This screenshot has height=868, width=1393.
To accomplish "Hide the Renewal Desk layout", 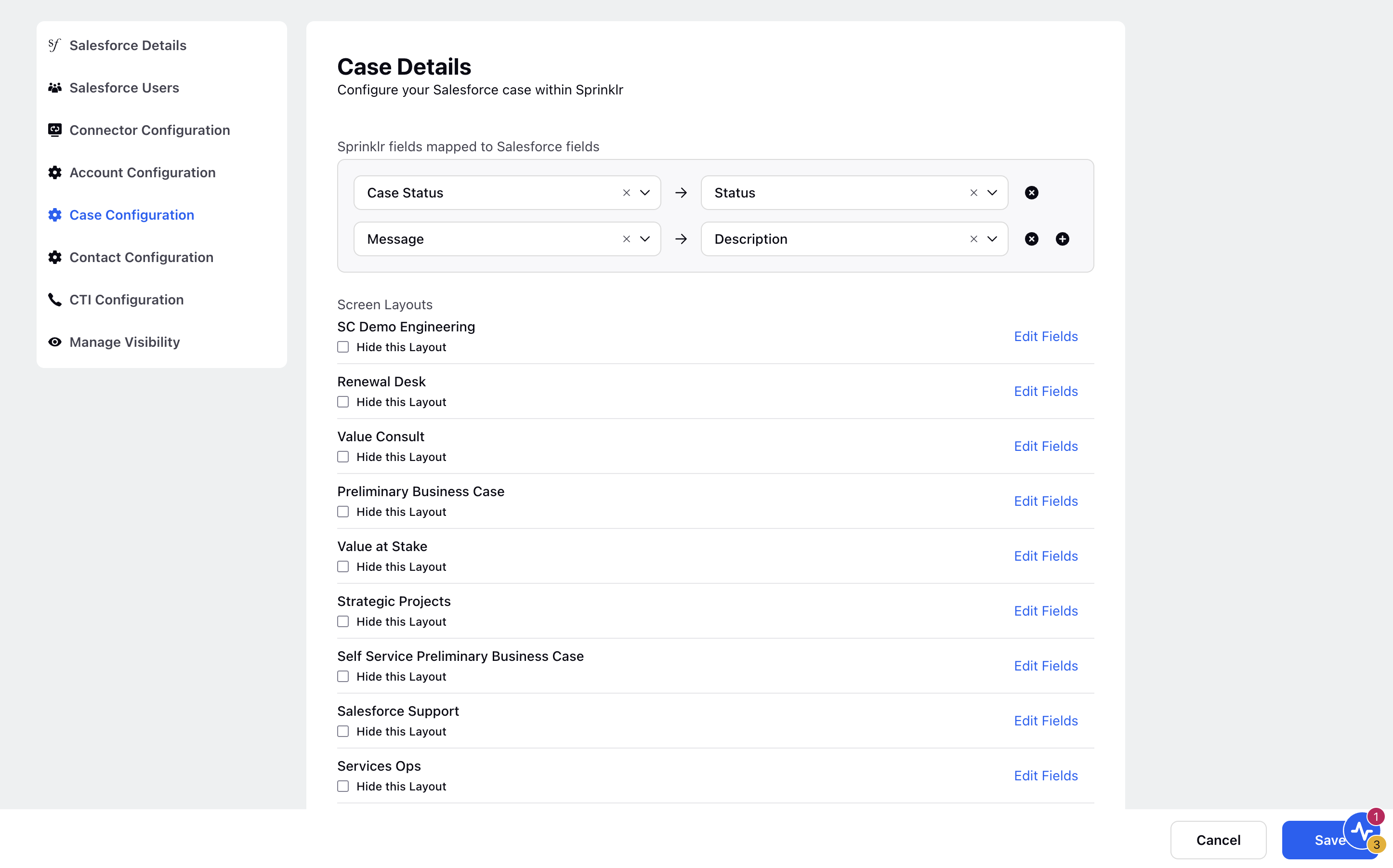I will point(342,402).
